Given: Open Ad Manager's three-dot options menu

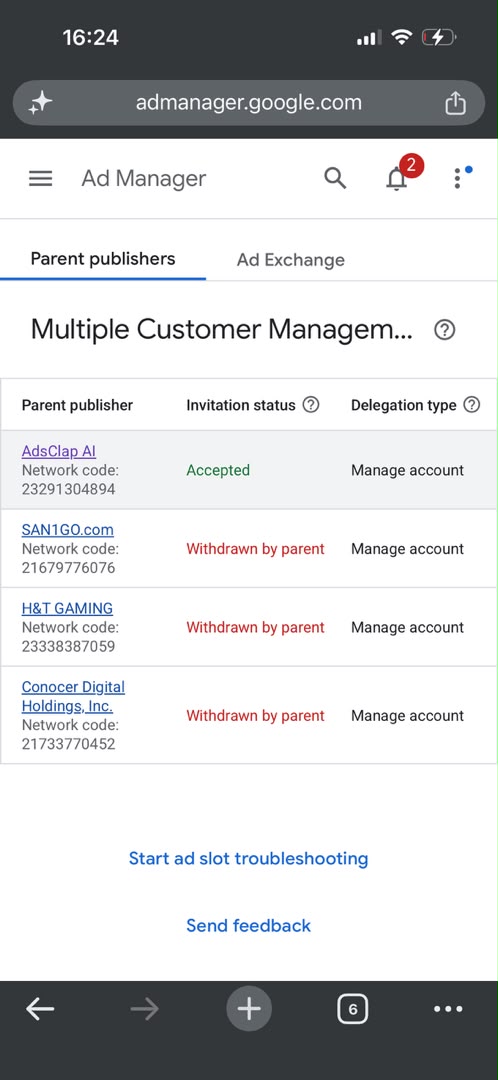Looking at the screenshot, I should pyautogui.click(x=457, y=178).
